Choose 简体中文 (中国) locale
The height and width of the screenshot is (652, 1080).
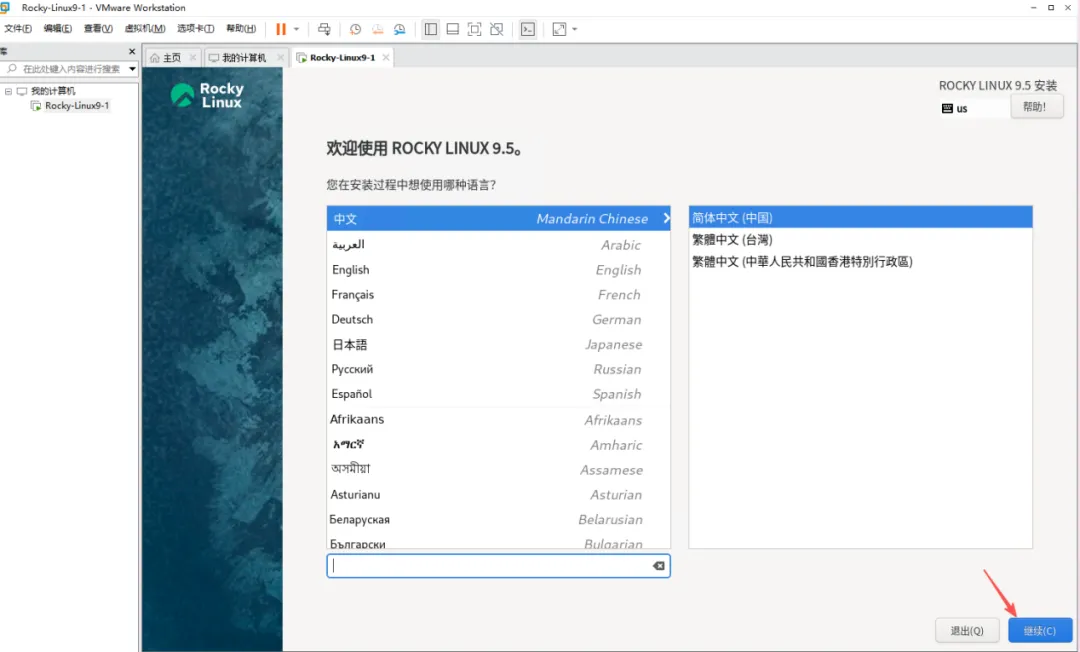coord(860,218)
